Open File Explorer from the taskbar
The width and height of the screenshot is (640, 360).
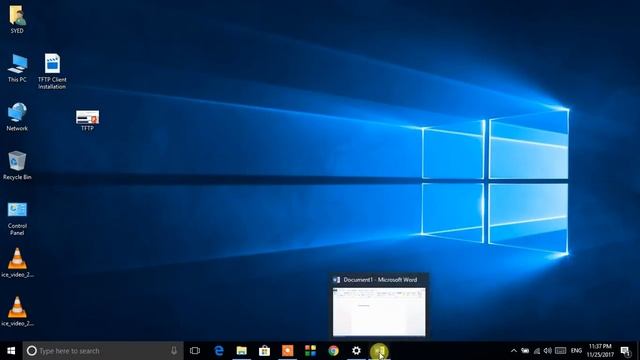pos(242,351)
